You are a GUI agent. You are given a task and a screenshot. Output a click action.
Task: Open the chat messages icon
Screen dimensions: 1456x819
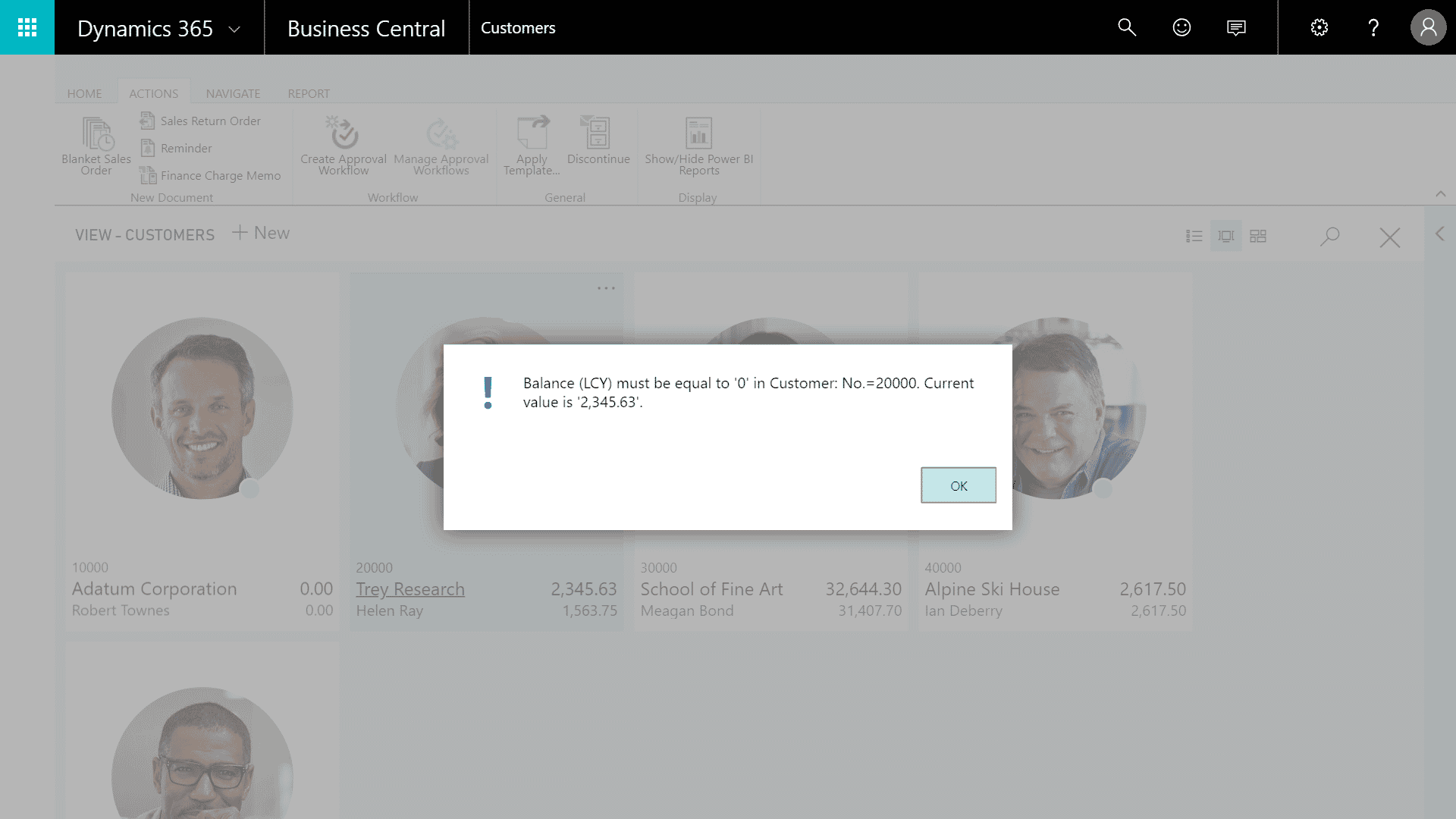1236,28
